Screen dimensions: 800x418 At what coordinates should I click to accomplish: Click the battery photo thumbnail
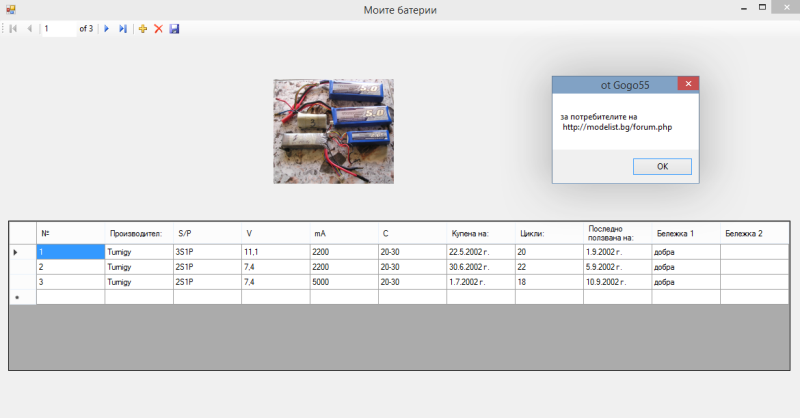pyautogui.click(x=333, y=131)
